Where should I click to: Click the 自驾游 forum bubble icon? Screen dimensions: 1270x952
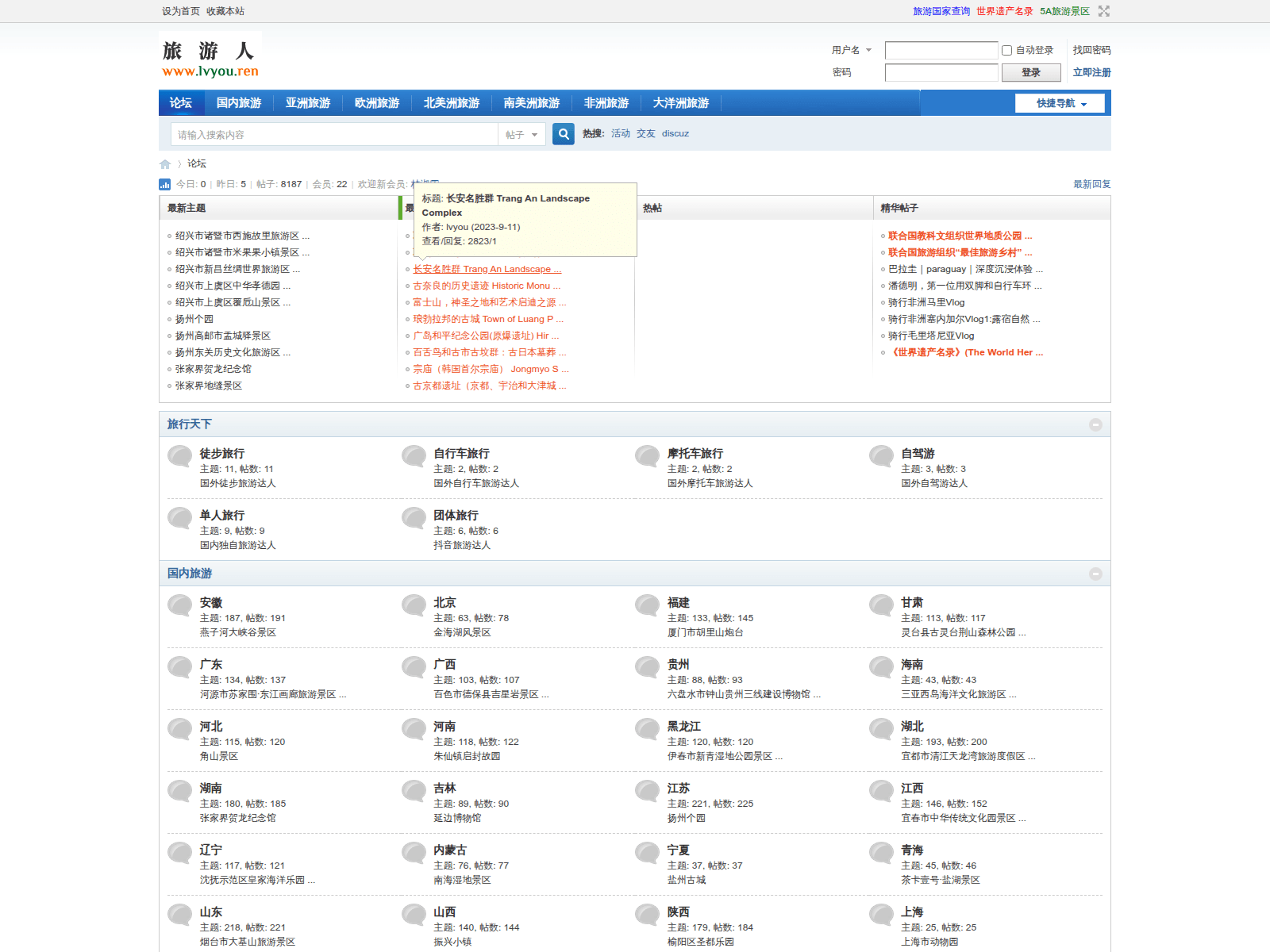click(x=881, y=456)
